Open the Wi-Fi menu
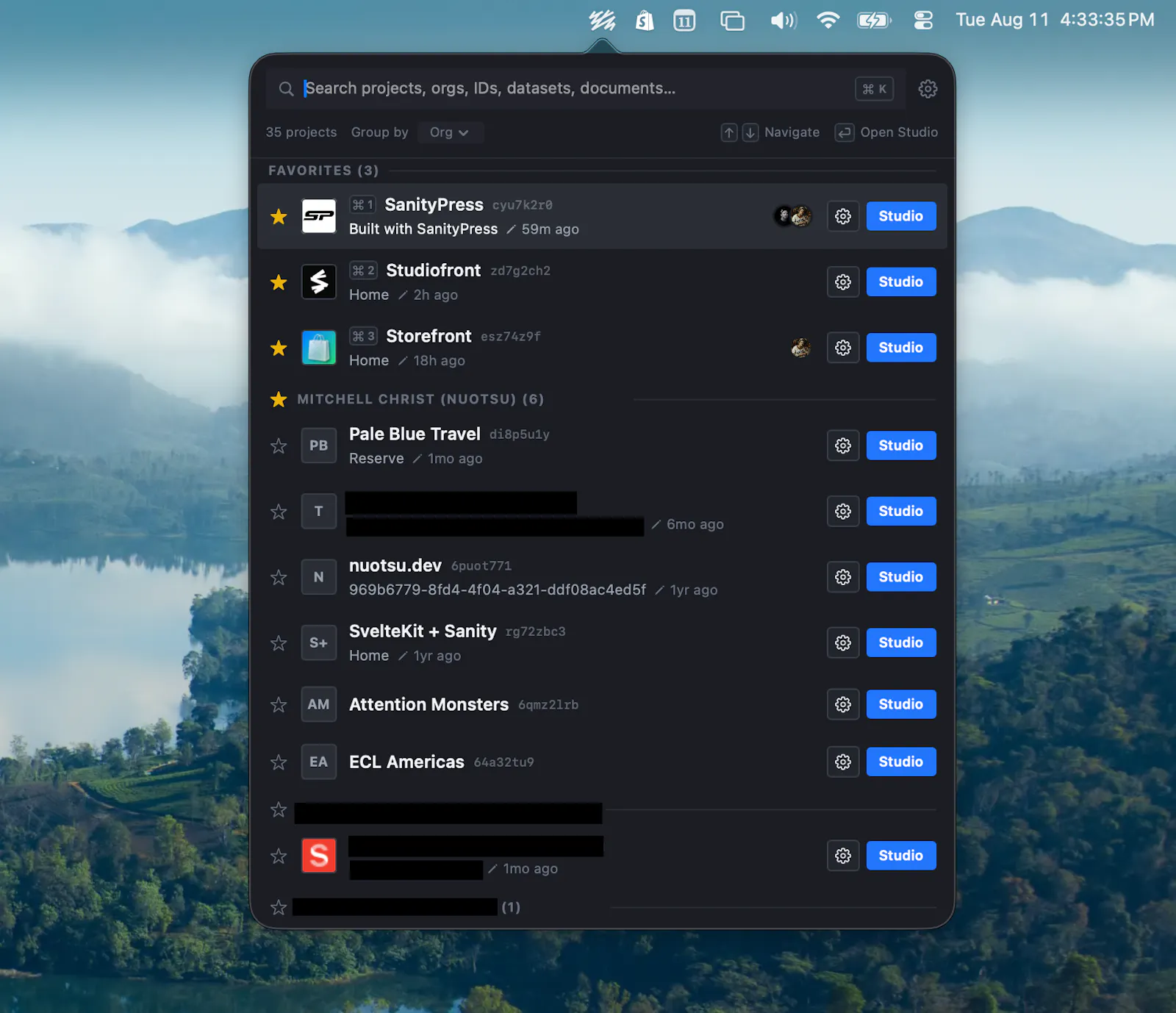Image resolution: width=1176 pixels, height=1013 pixels. click(828, 20)
